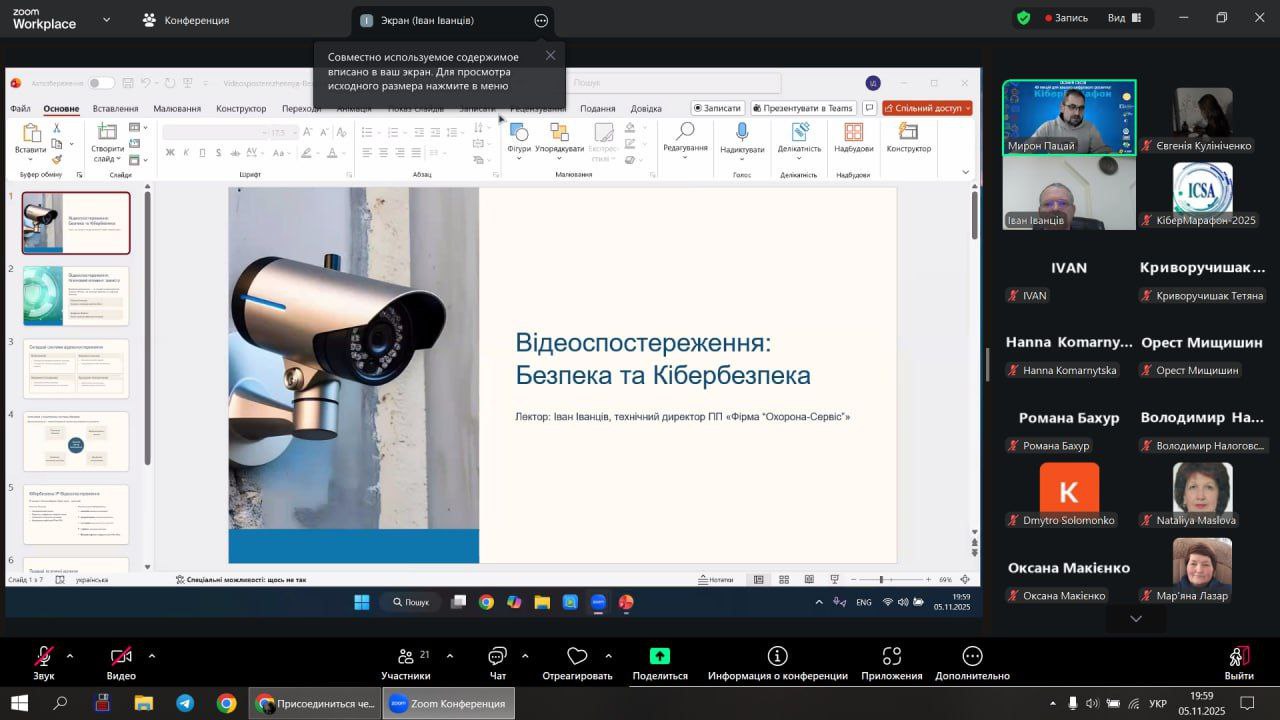Screen dimensions: 1280x720
Task: Toggle the AutoSave switch in PowerPoint
Action: click(x=101, y=83)
